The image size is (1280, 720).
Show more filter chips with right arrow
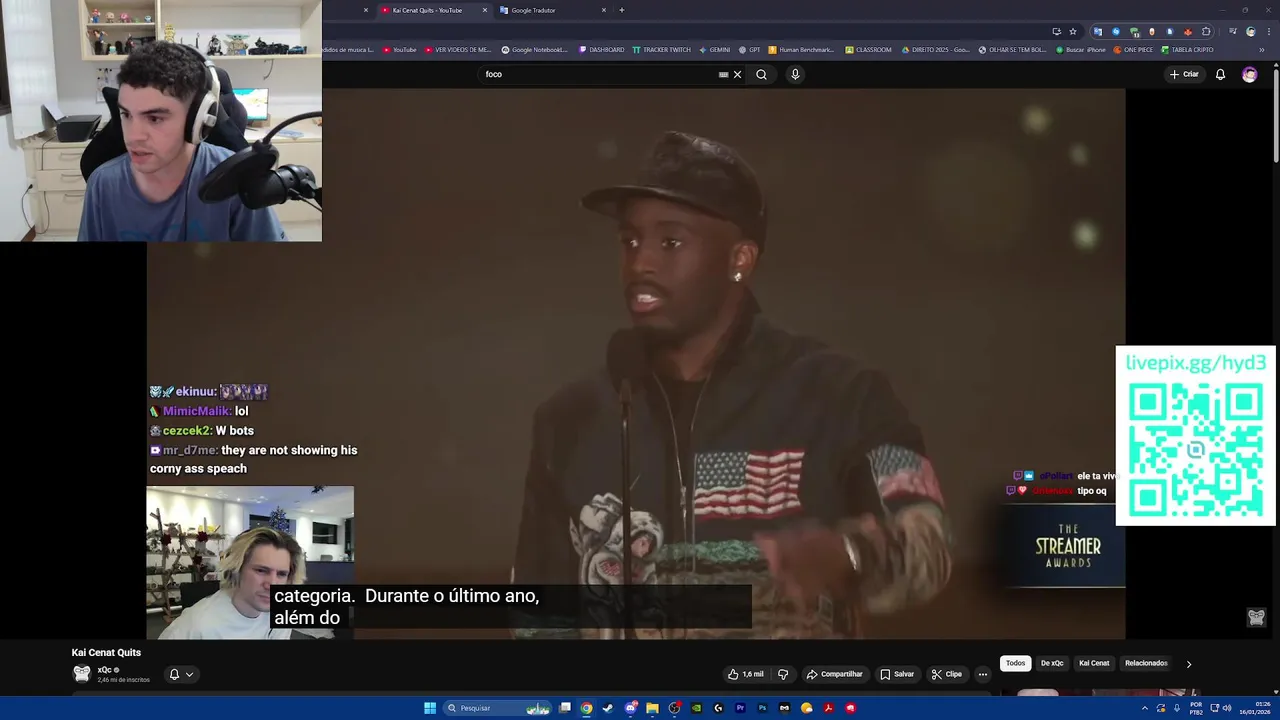[x=1188, y=664]
